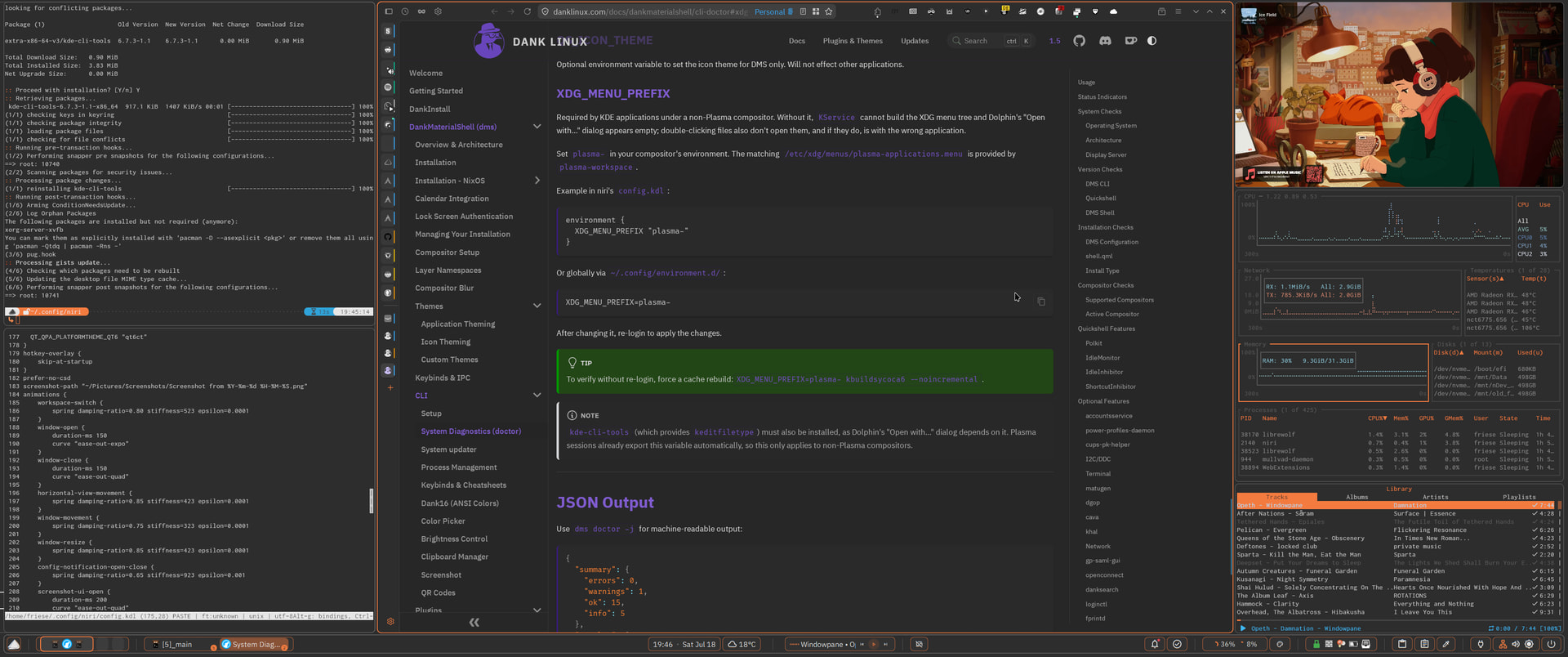Open the clock showing 19:46 Sat Jul 18
Screen dimensions: 1568x657
point(684,644)
